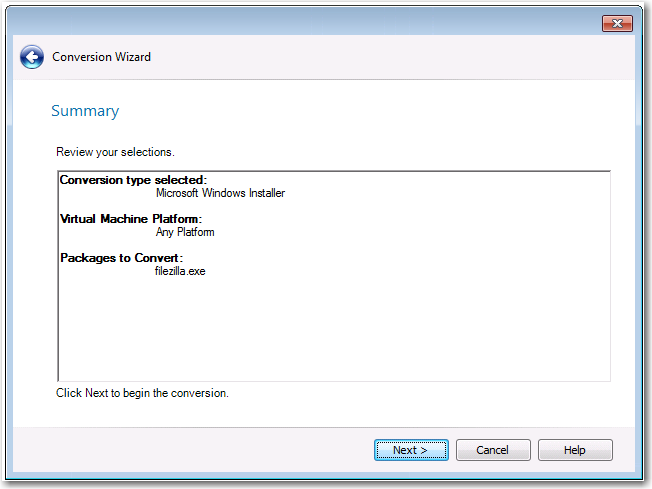Click the blank header area right of title
Screen dimensions: 652x489
pos(400,57)
